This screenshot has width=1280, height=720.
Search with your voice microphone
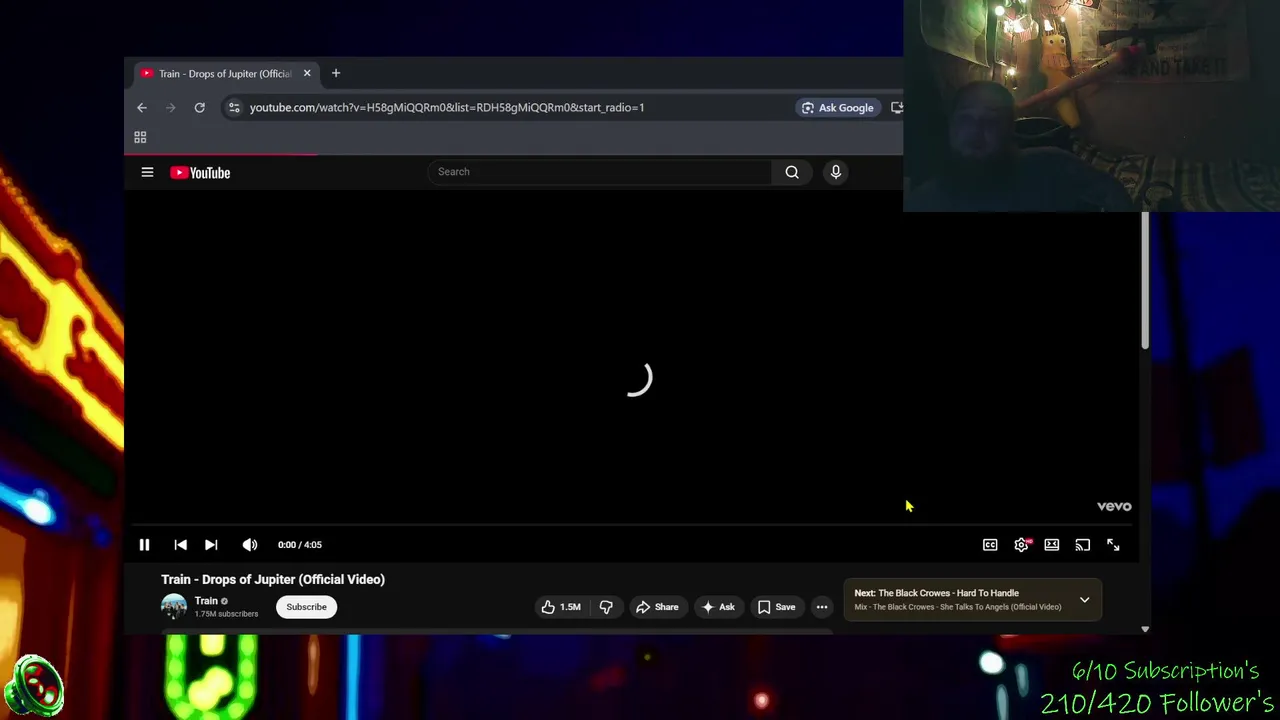point(836,172)
